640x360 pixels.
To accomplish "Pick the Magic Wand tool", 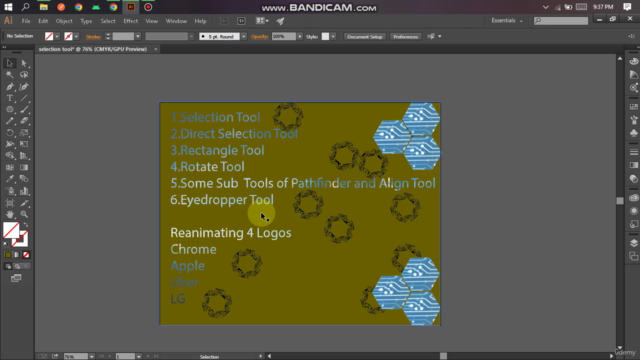I will click(x=9, y=75).
